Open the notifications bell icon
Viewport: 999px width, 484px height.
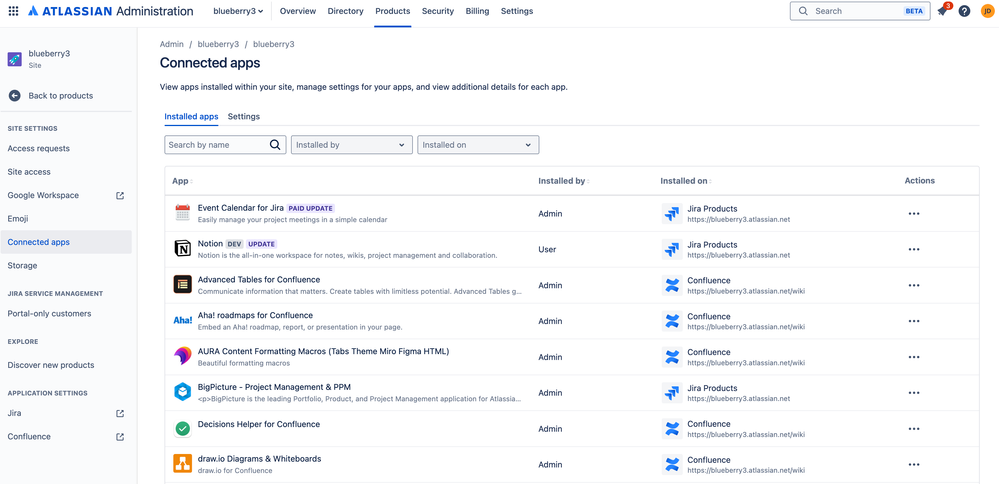pyautogui.click(x=942, y=11)
